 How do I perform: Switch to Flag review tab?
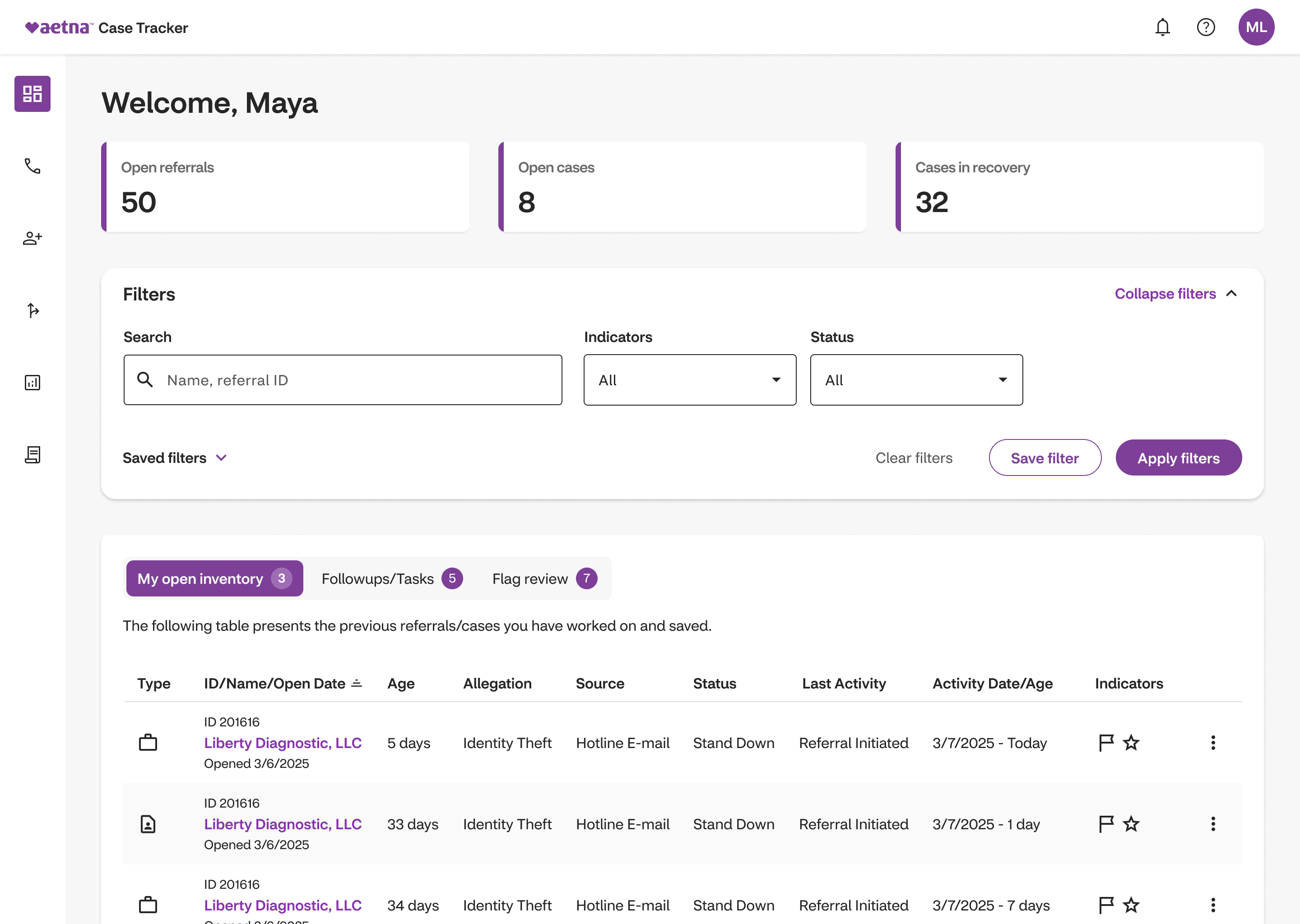pos(543,579)
